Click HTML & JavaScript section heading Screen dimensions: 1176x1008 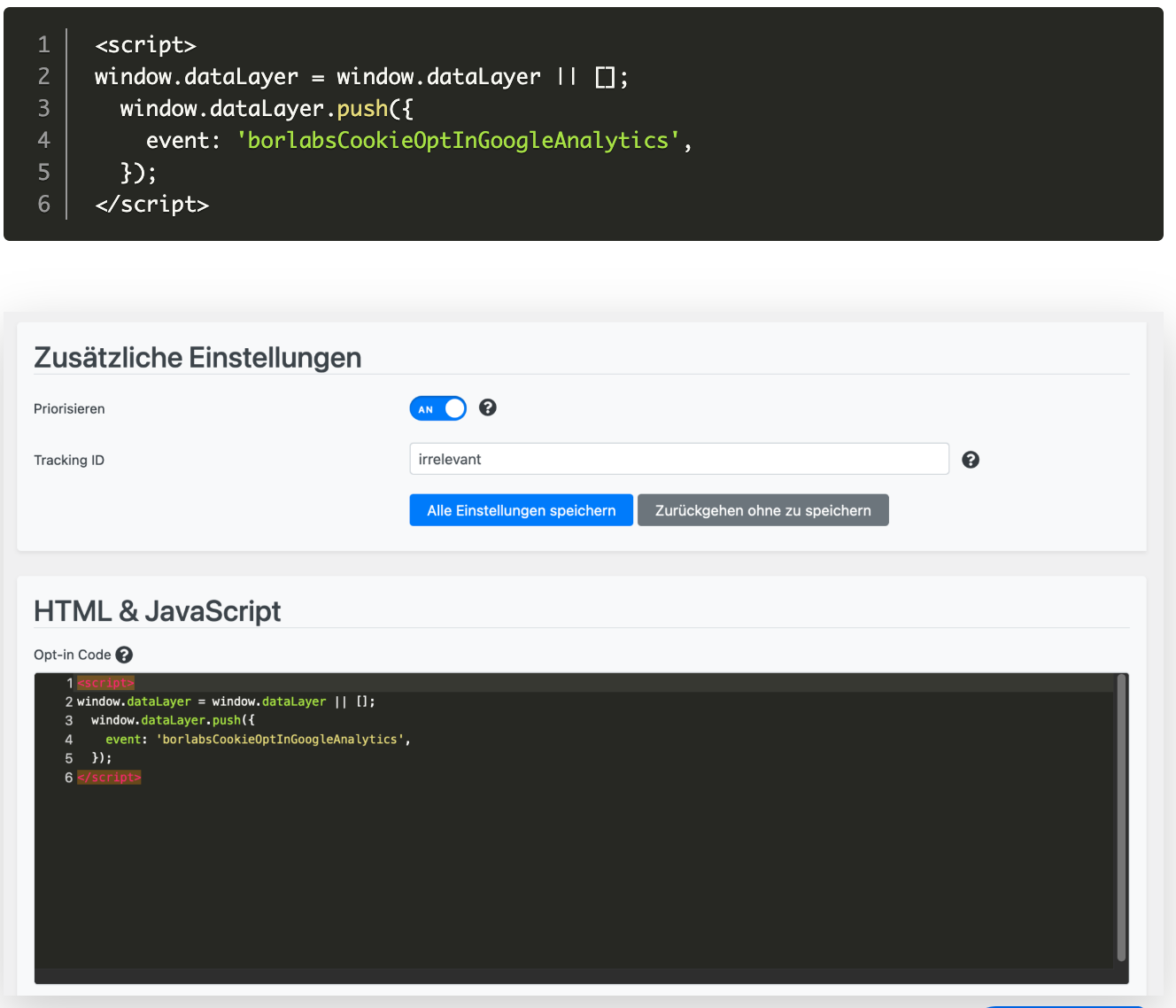(x=157, y=610)
